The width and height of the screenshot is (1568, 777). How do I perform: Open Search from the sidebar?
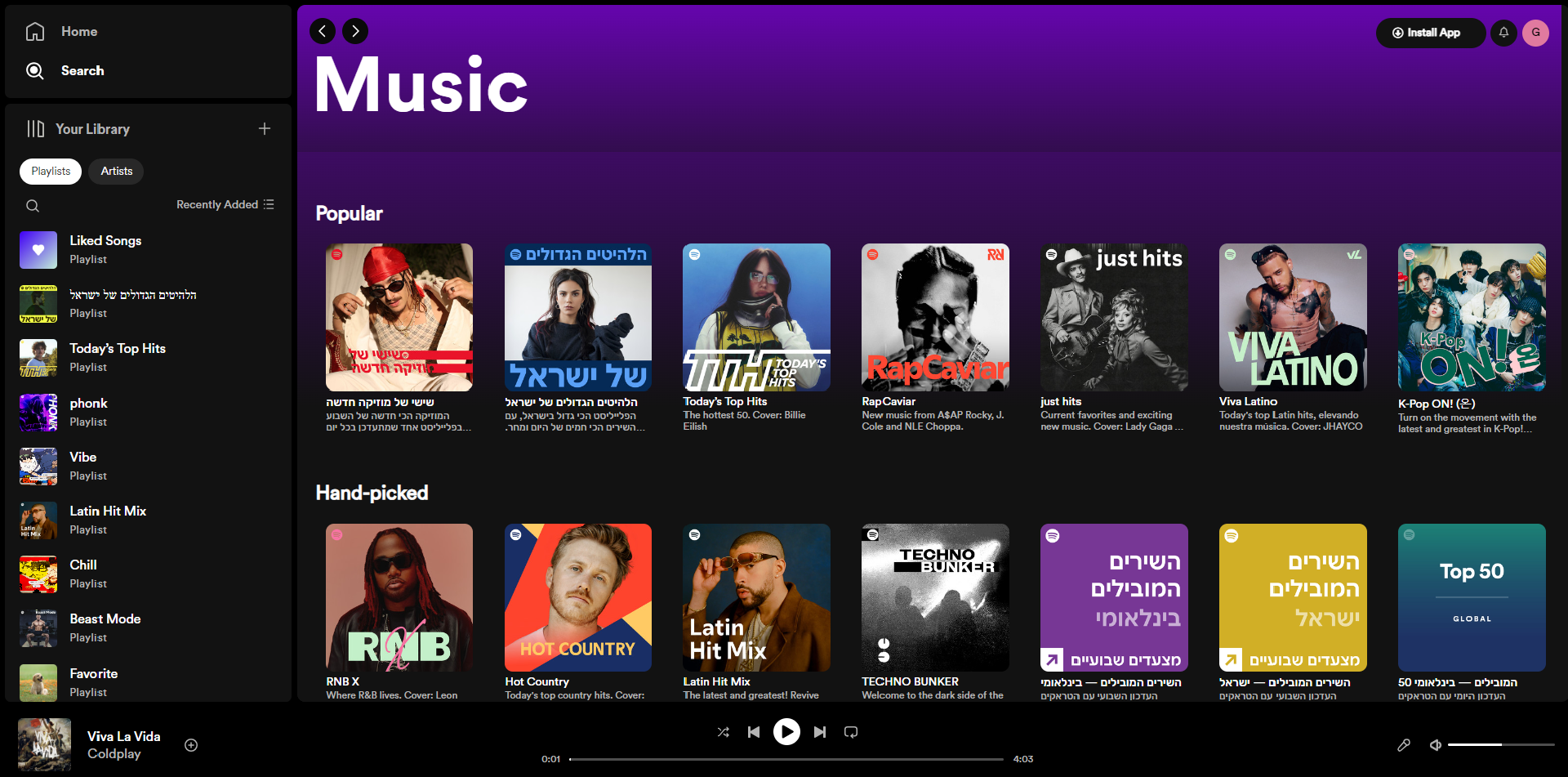[x=35, y=71]
